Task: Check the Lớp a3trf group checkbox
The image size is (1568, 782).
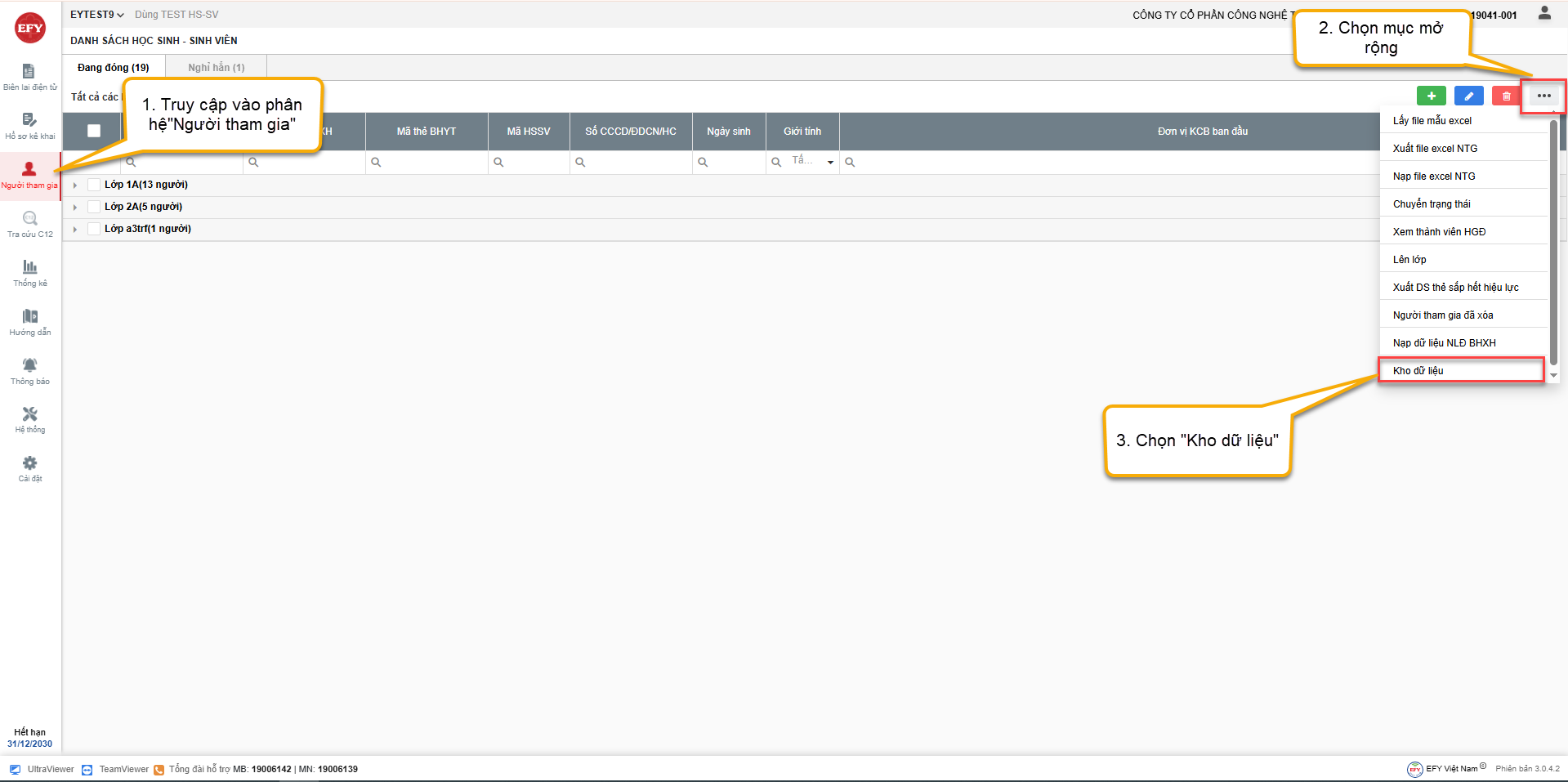Action: point(94,229)
